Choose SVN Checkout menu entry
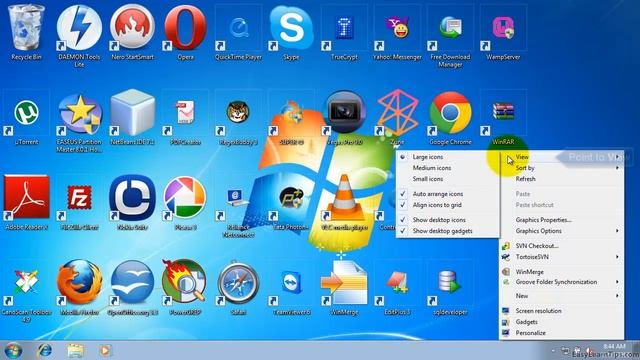Screen dimensions: 640x360 coord(562,246)
